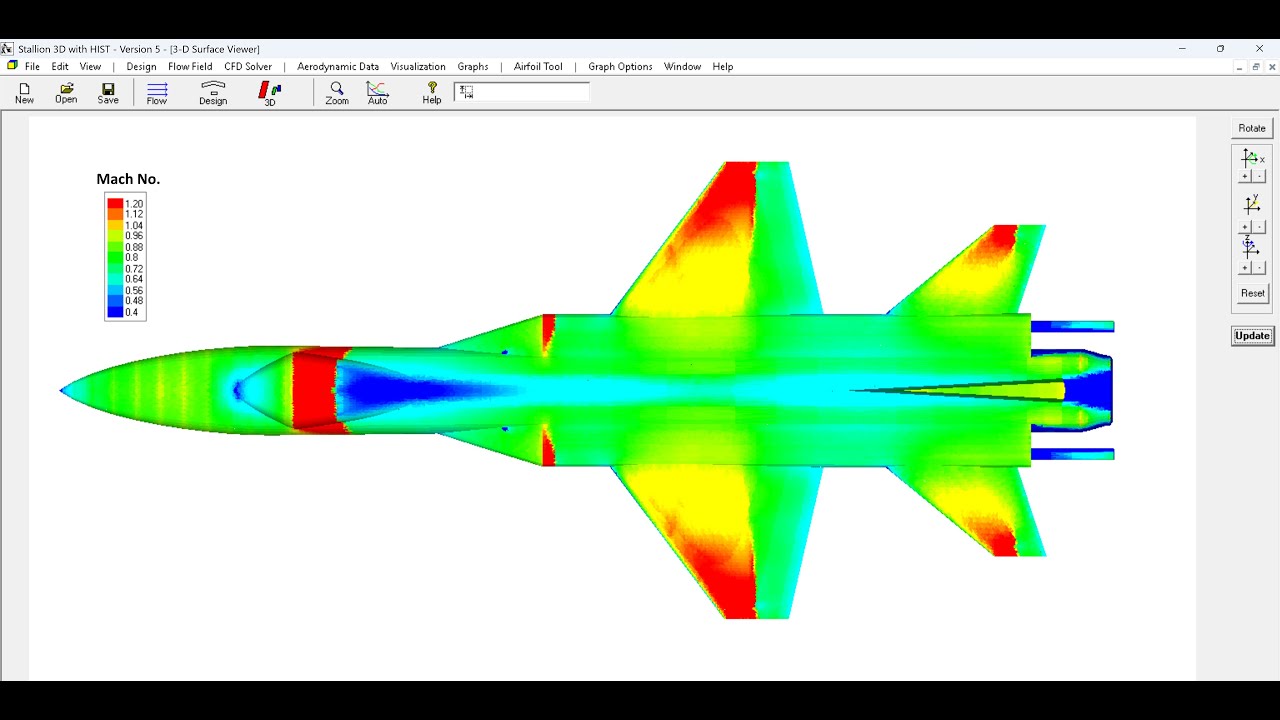Click the Save disk toolbar icon
The image size is (1280, 720).
[x=108, y=93]
